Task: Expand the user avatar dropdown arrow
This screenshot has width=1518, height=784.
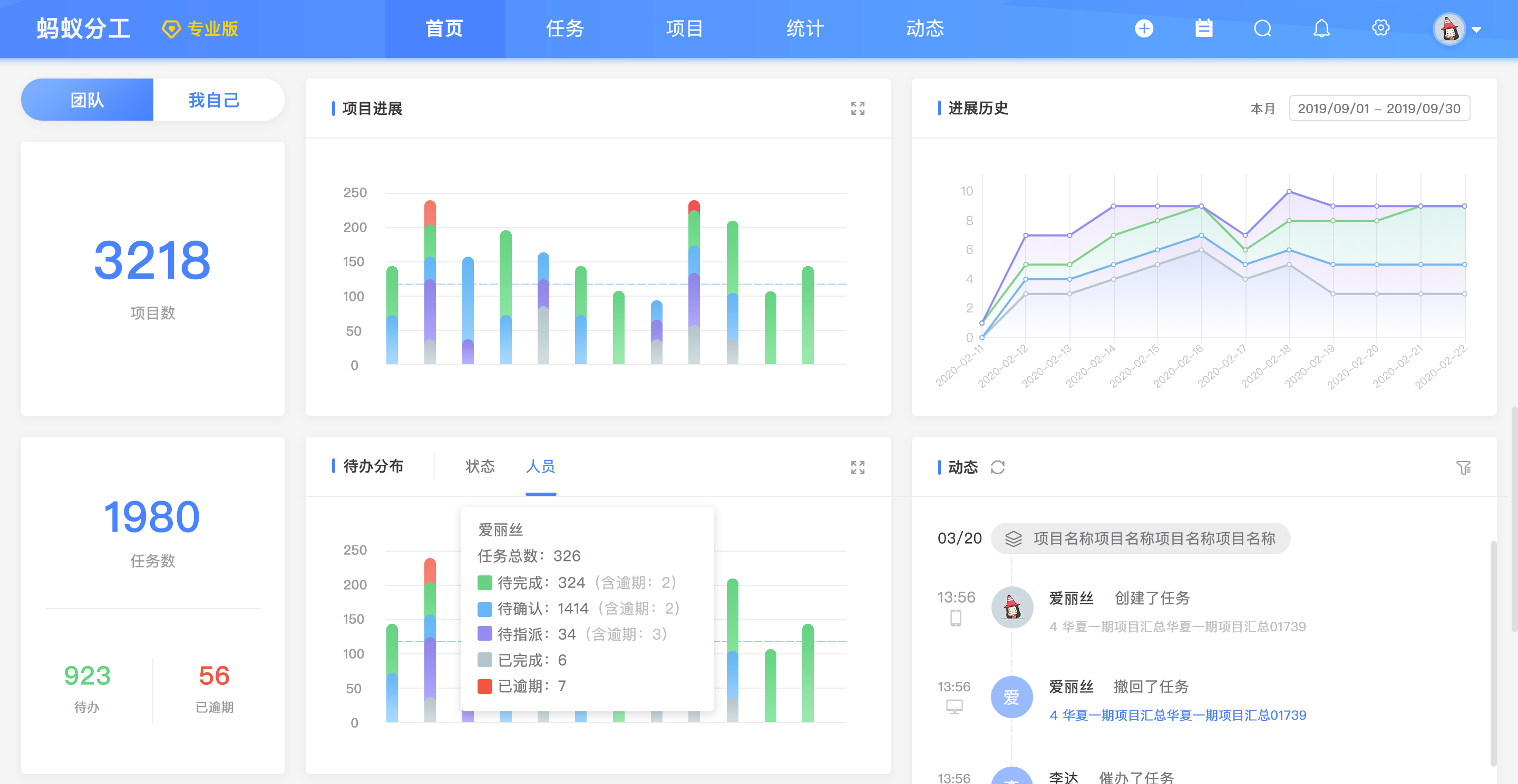Action: pyautogui.click(x=1476, y=30)
